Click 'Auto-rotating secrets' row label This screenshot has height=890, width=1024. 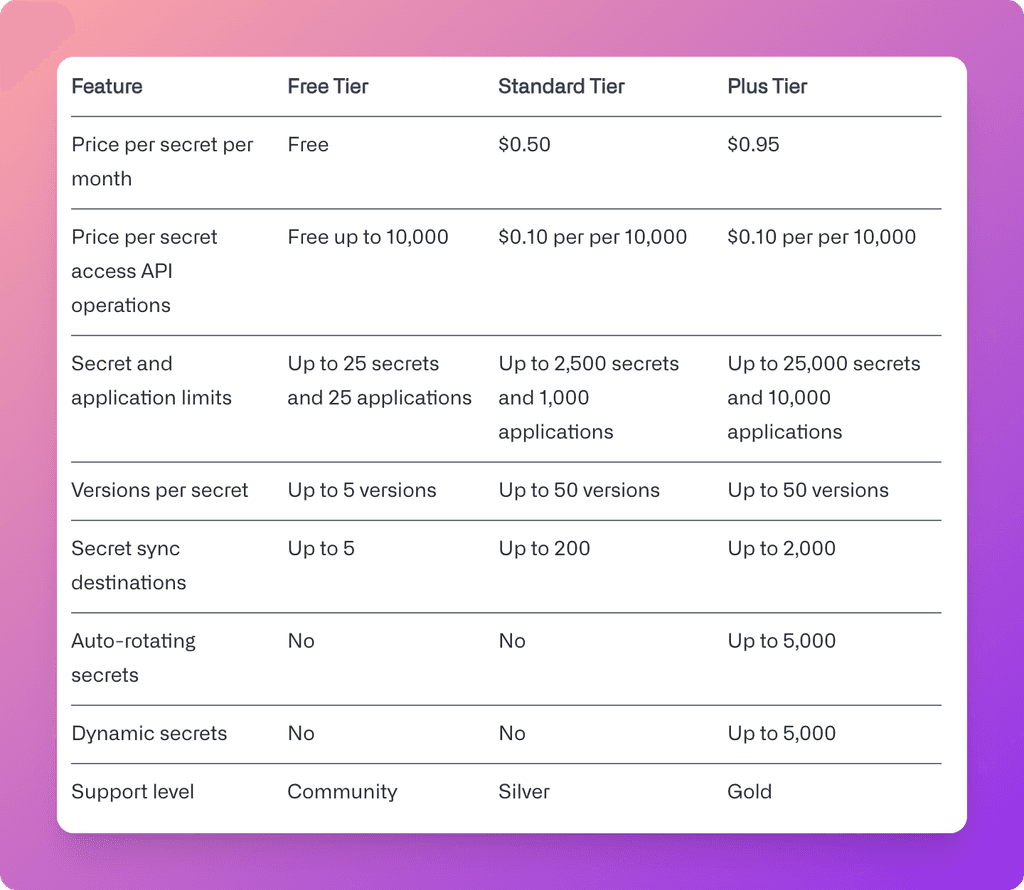coord(133,658)
